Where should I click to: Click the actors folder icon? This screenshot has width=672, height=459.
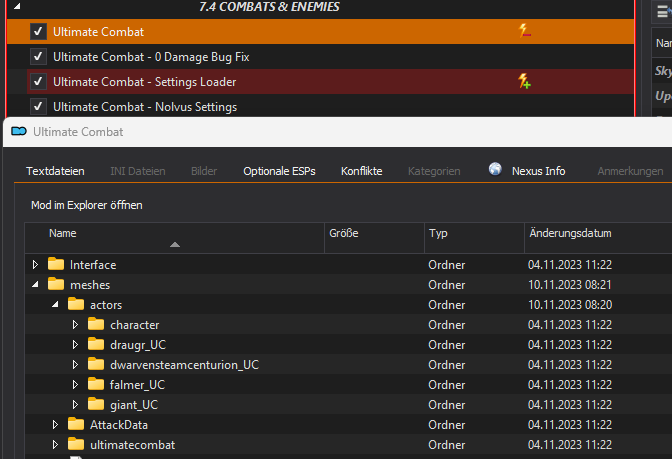click(x=76, y=304)
